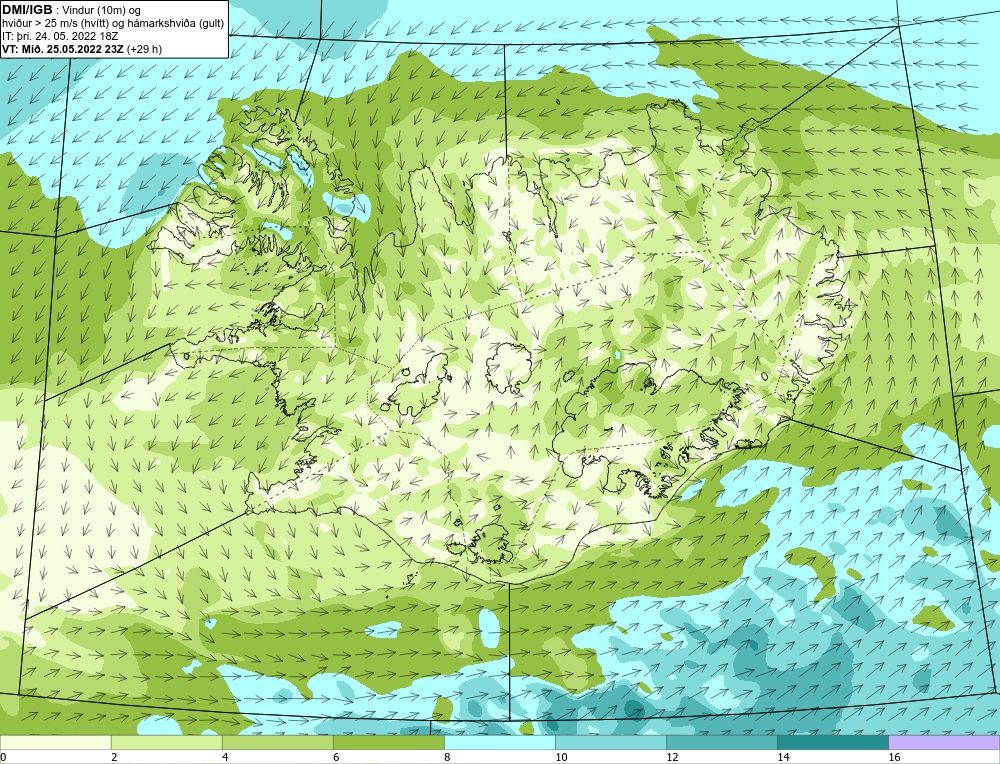
Task: Click the 8–10 m/s light cyan swatch
Action: pyautogui.click(x=499, y=742)
